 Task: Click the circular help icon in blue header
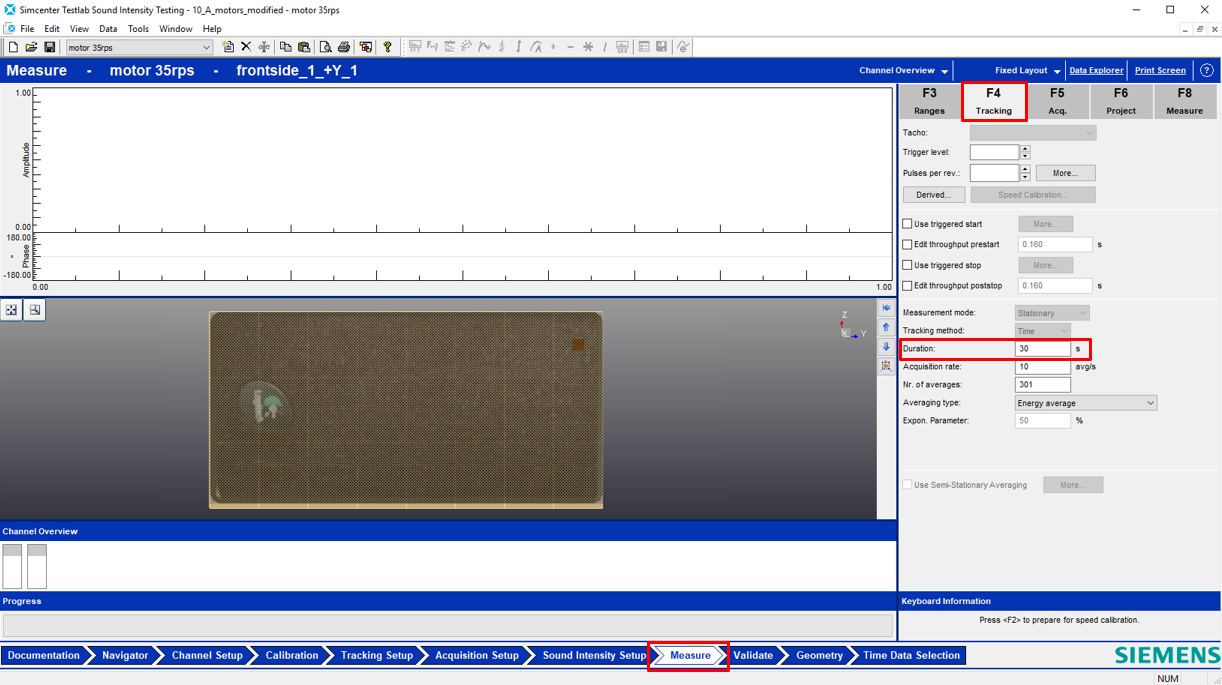[x=1207, y=70]
